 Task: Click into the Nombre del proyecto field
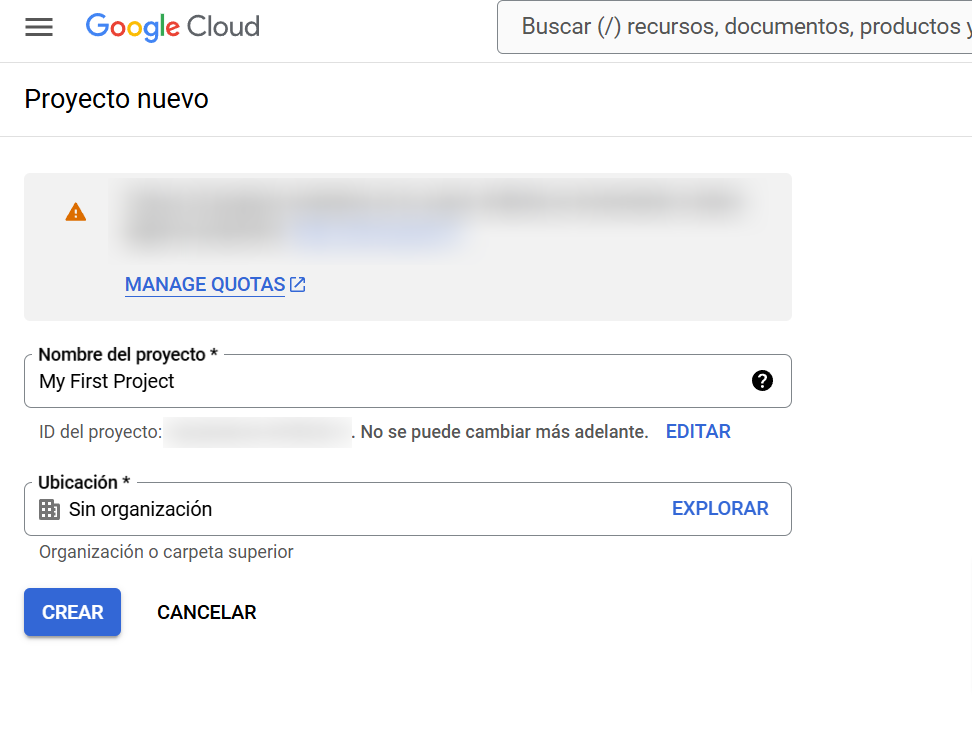[390, 381]
